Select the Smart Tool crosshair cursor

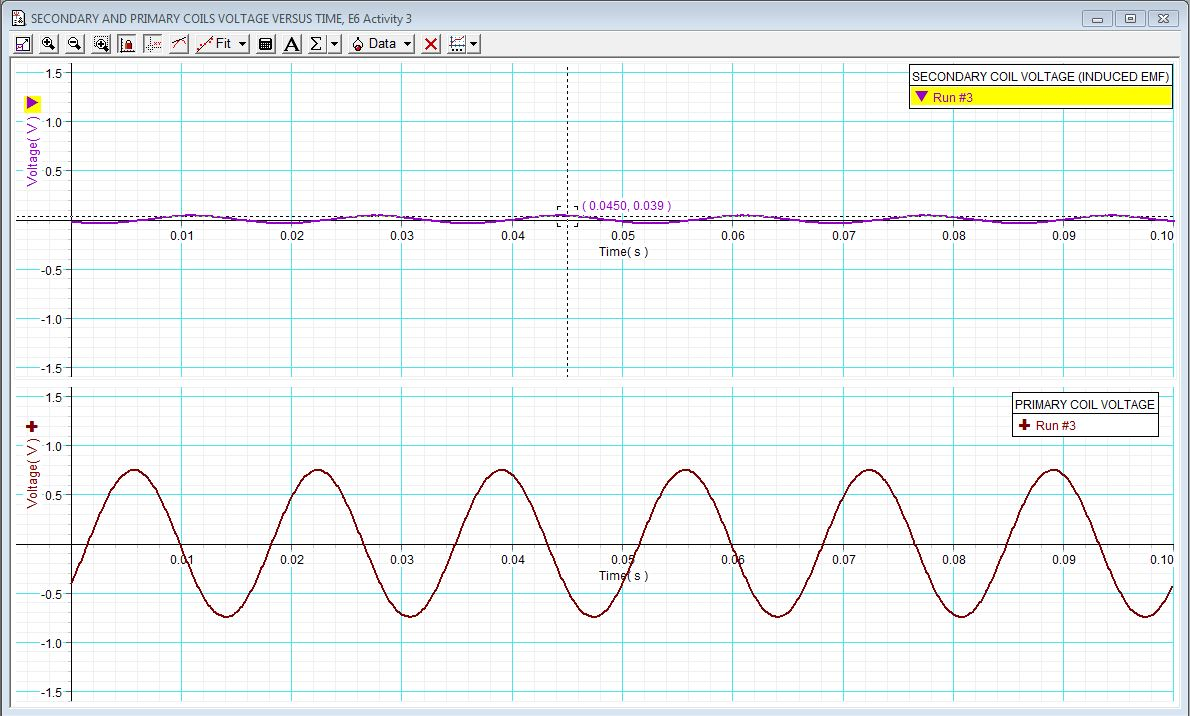click(153, 43)
